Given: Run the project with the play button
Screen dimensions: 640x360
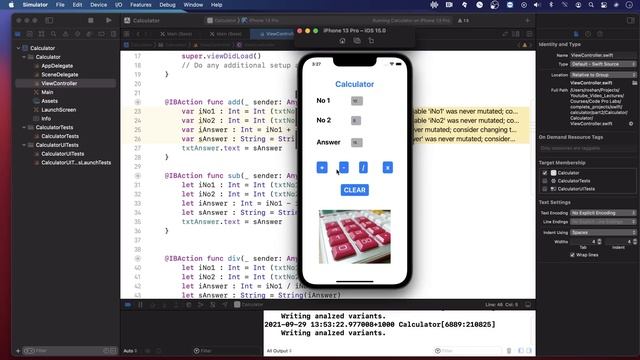Looking at the screenshot, I should click(109, 20).
